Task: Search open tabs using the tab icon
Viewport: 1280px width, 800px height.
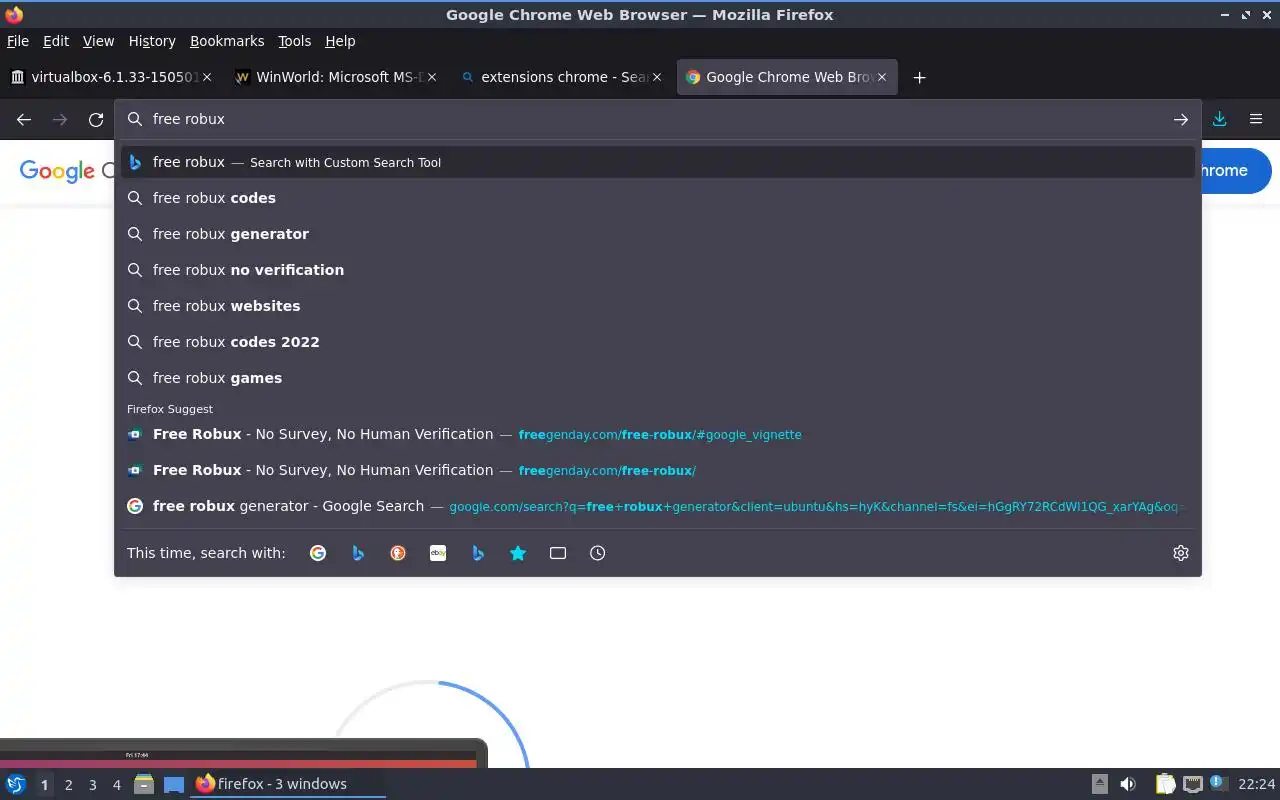Action: [x=558, y=553]
